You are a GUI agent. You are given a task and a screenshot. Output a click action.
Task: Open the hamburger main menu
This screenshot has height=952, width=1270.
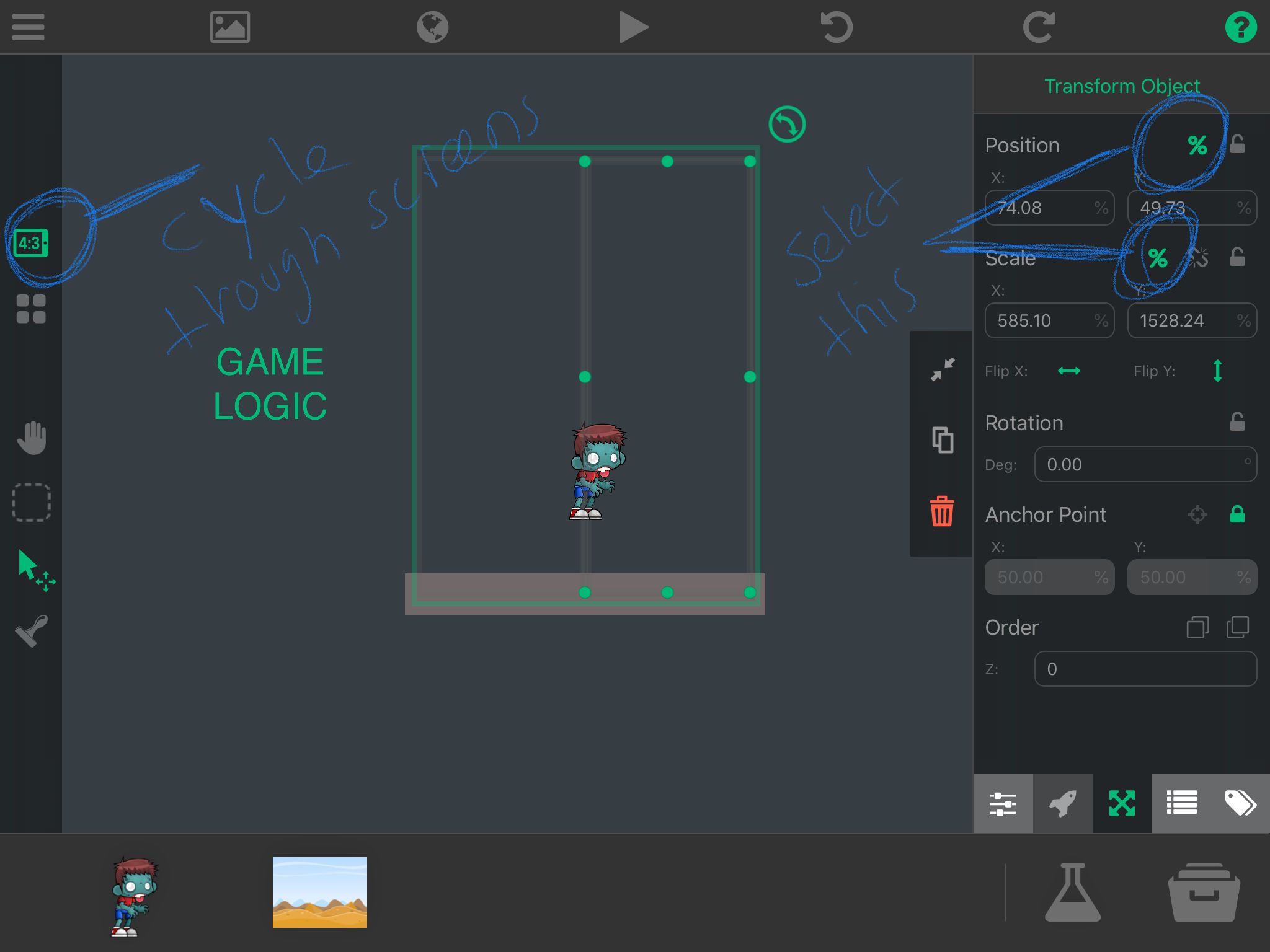click(x=29, y=27)
